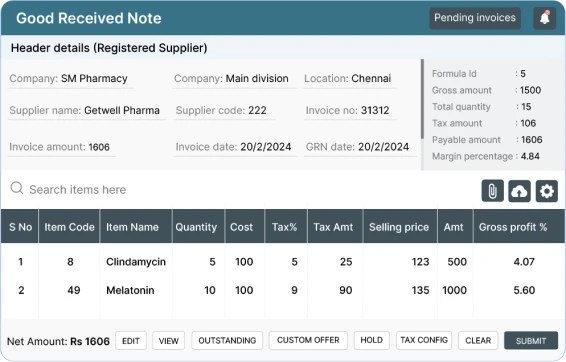Viewport: 566px width, 362px height.
Task: Click the cloud upload icon
Action: (519, 191)
